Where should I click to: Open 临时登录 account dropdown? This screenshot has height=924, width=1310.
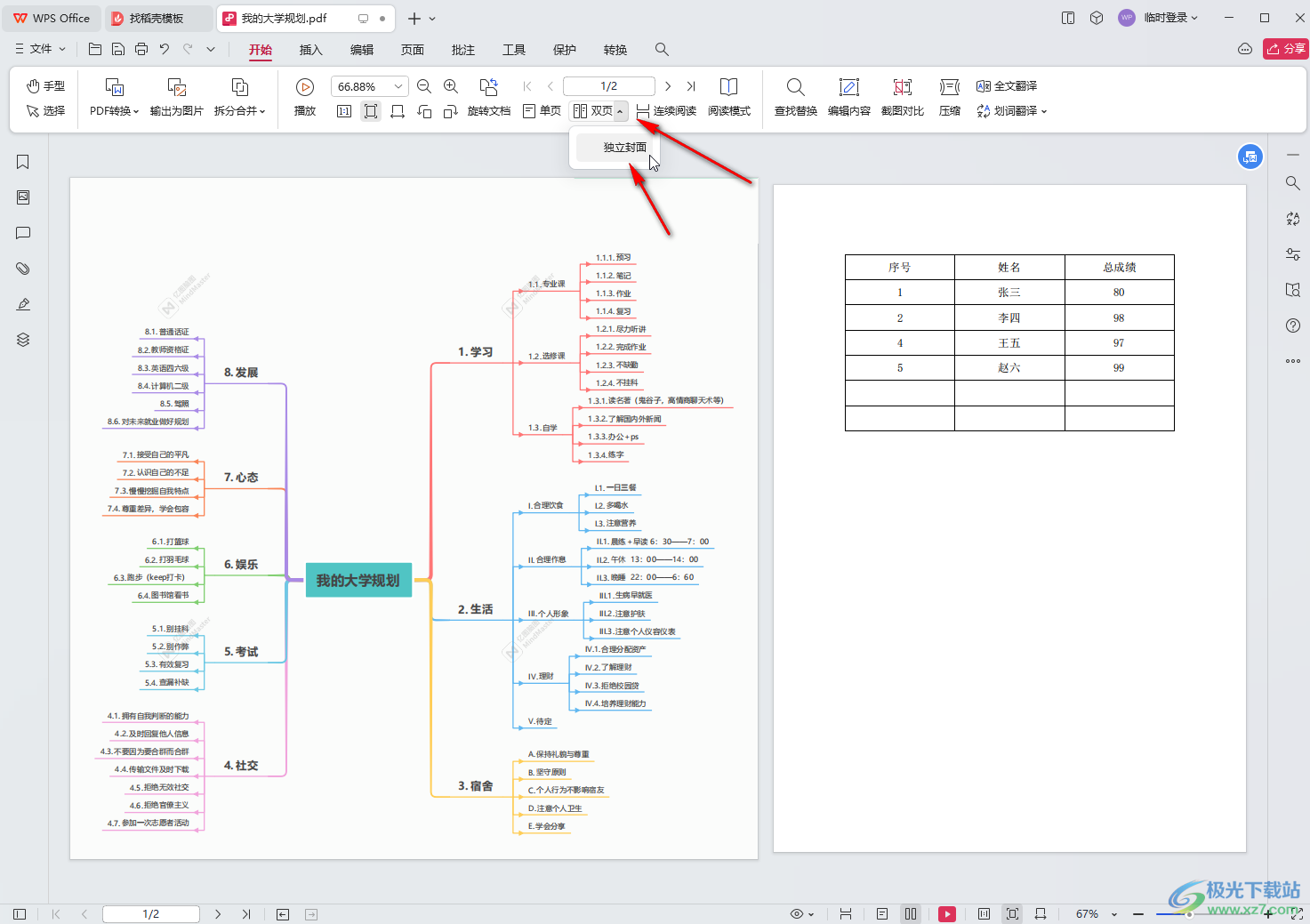point(1170,18)
